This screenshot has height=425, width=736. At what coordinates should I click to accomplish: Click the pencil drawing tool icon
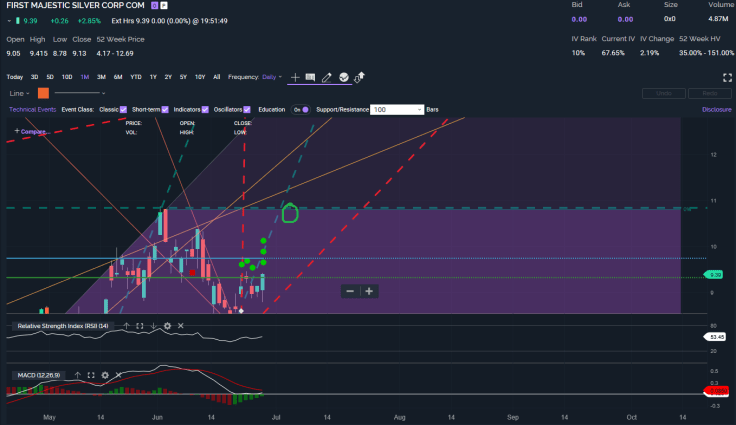tap(326, 77)
